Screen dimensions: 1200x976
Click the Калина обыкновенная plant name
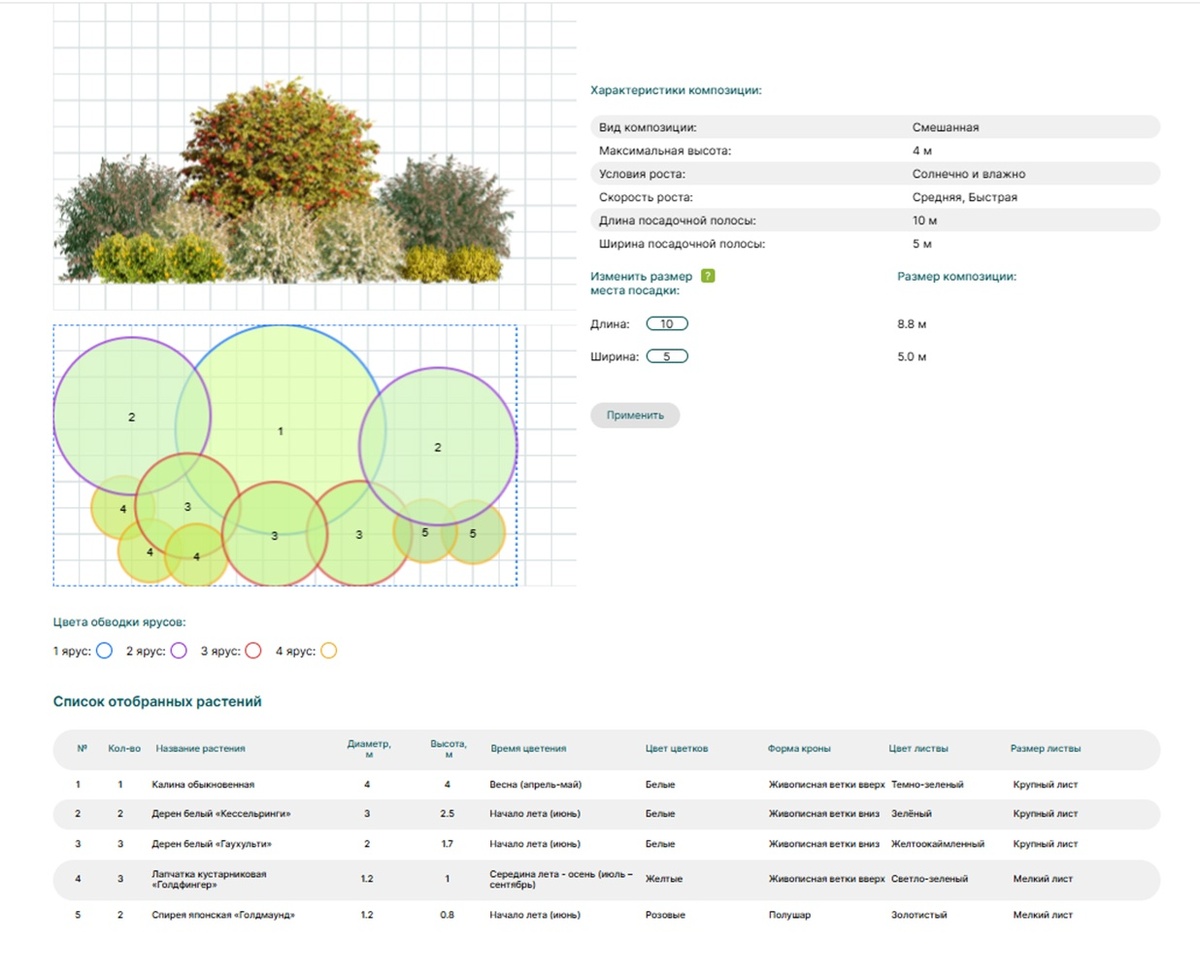coord(203,785)
